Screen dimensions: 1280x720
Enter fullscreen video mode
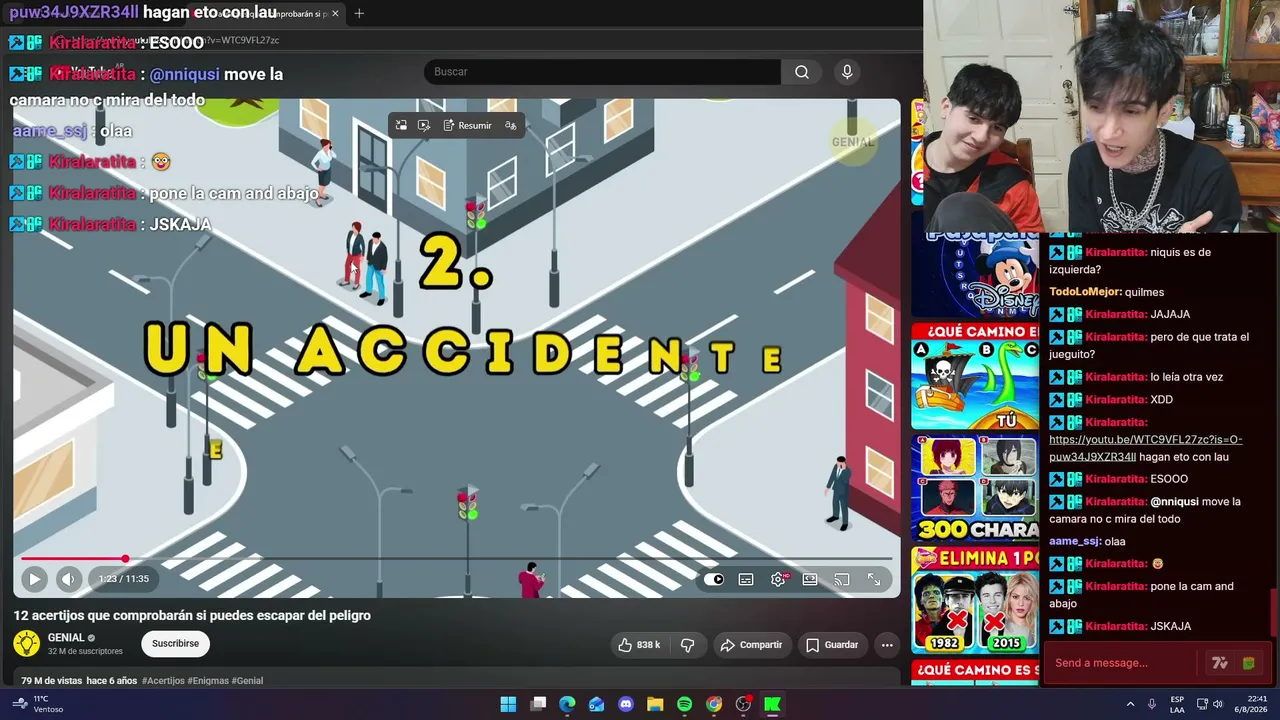(874, 579)
